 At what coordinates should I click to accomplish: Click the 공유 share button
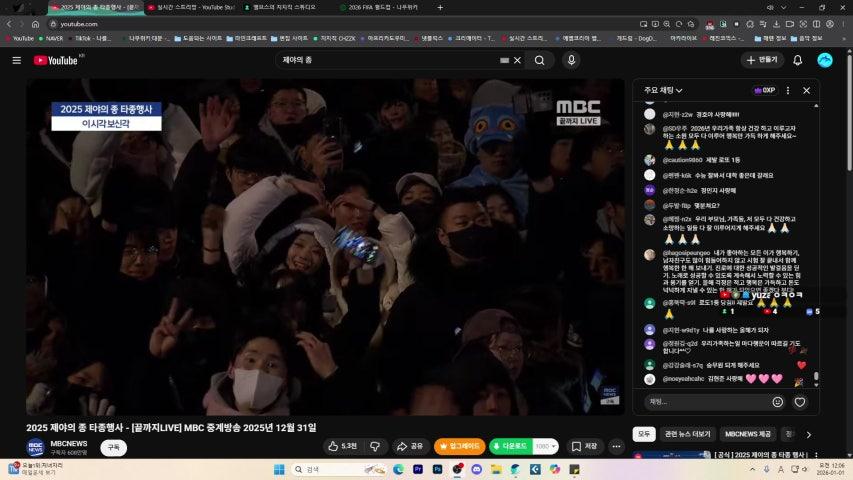coord(410,446)
